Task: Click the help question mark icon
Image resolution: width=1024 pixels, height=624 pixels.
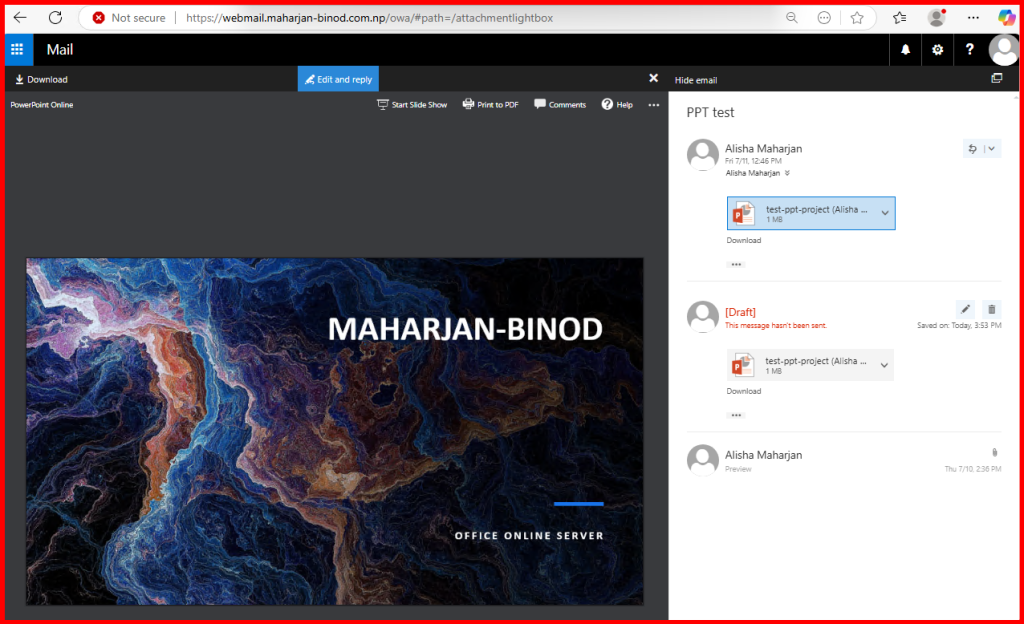Action: pyautogui.click(x=969, y=49)
